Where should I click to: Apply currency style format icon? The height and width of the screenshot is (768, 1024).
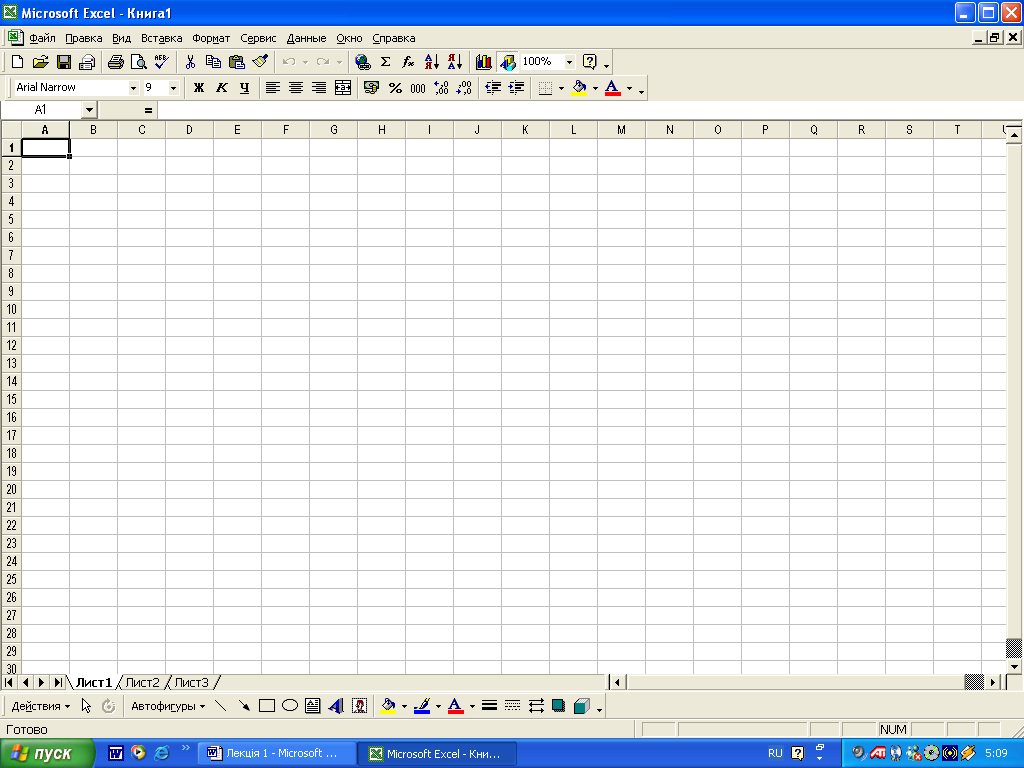(x=372, y=88)
